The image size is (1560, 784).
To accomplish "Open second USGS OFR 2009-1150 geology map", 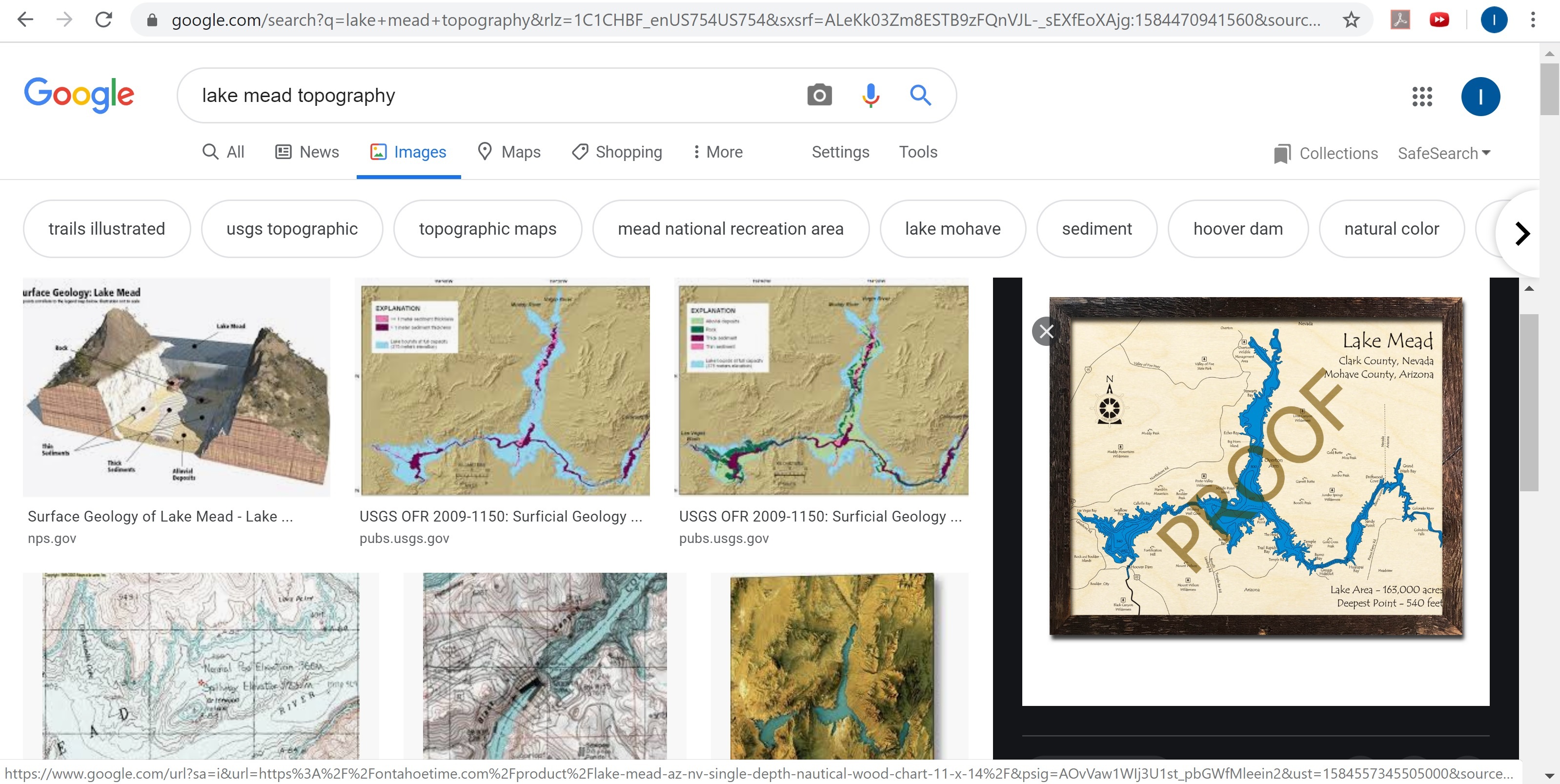I will [x=821, y=387].
